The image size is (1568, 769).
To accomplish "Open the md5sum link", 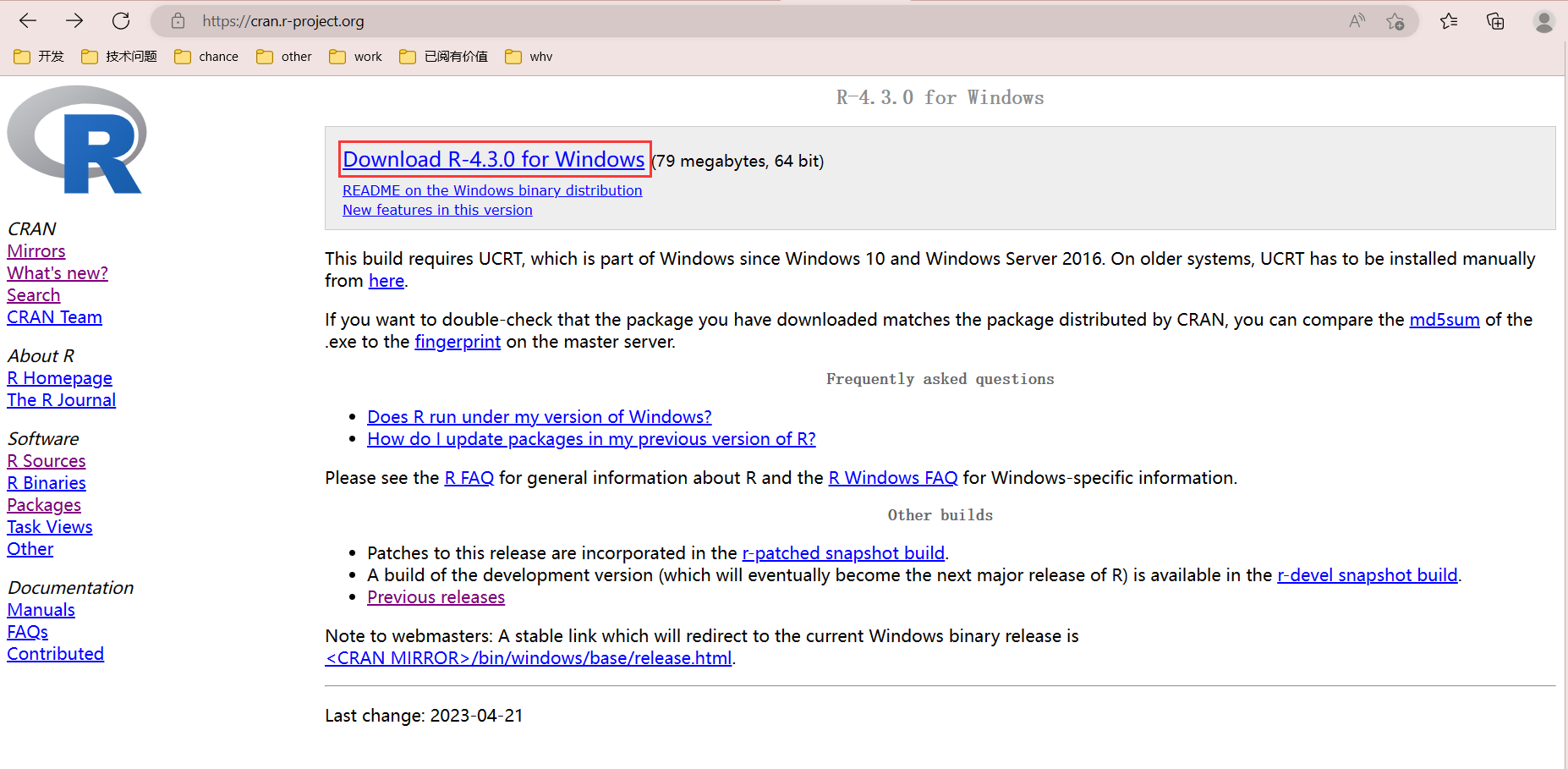I will coord(1445,320).
